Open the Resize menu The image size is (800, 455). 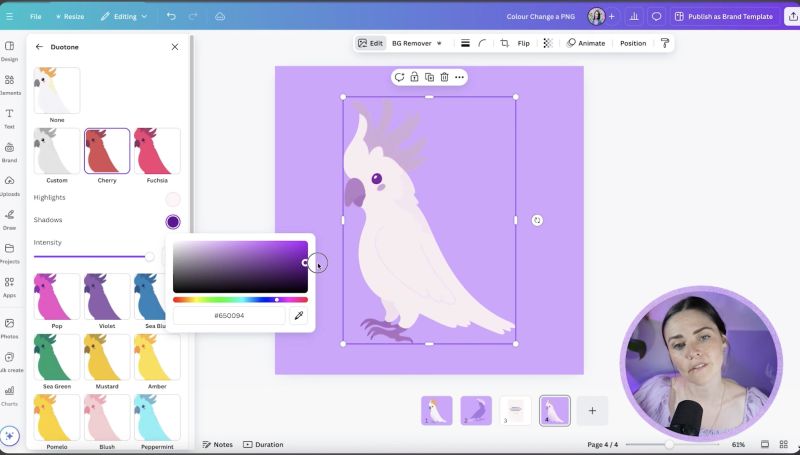tap(70, 16)
